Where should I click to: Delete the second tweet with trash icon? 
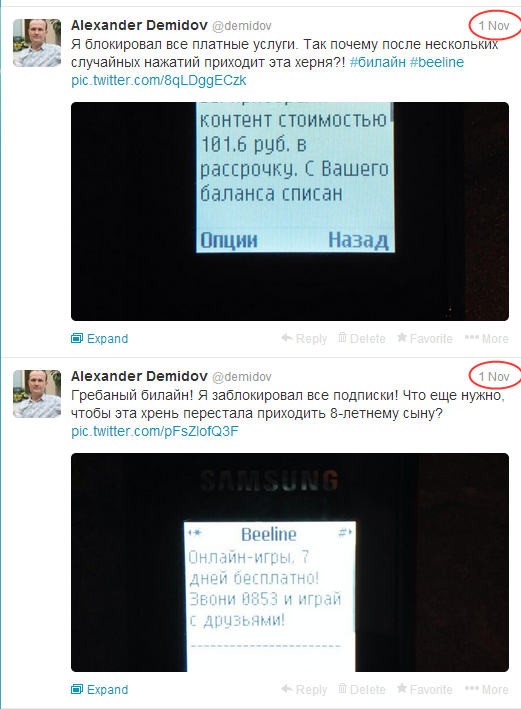tap(362, 689)
